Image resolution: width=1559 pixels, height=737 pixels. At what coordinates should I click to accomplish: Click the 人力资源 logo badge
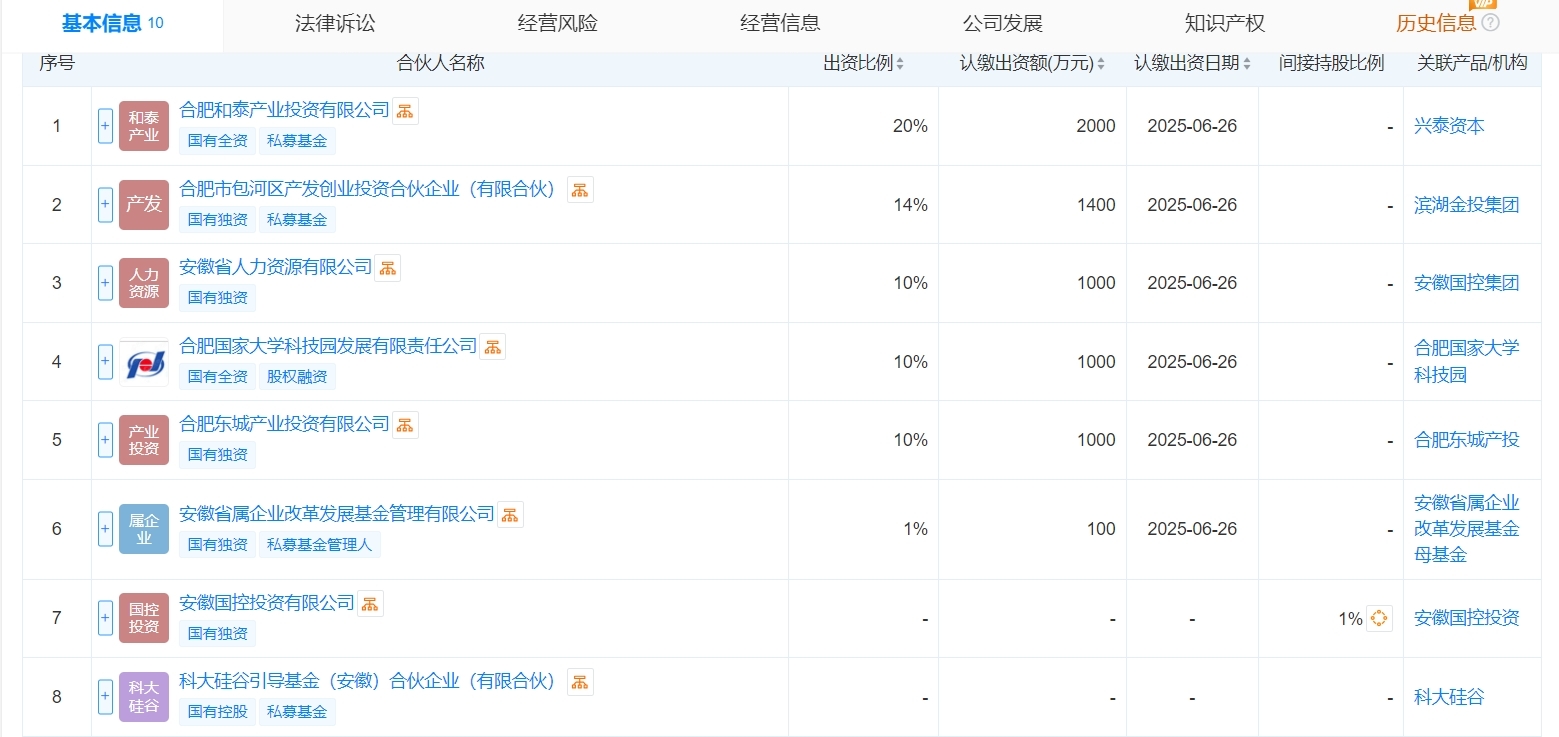coord(144,283)
